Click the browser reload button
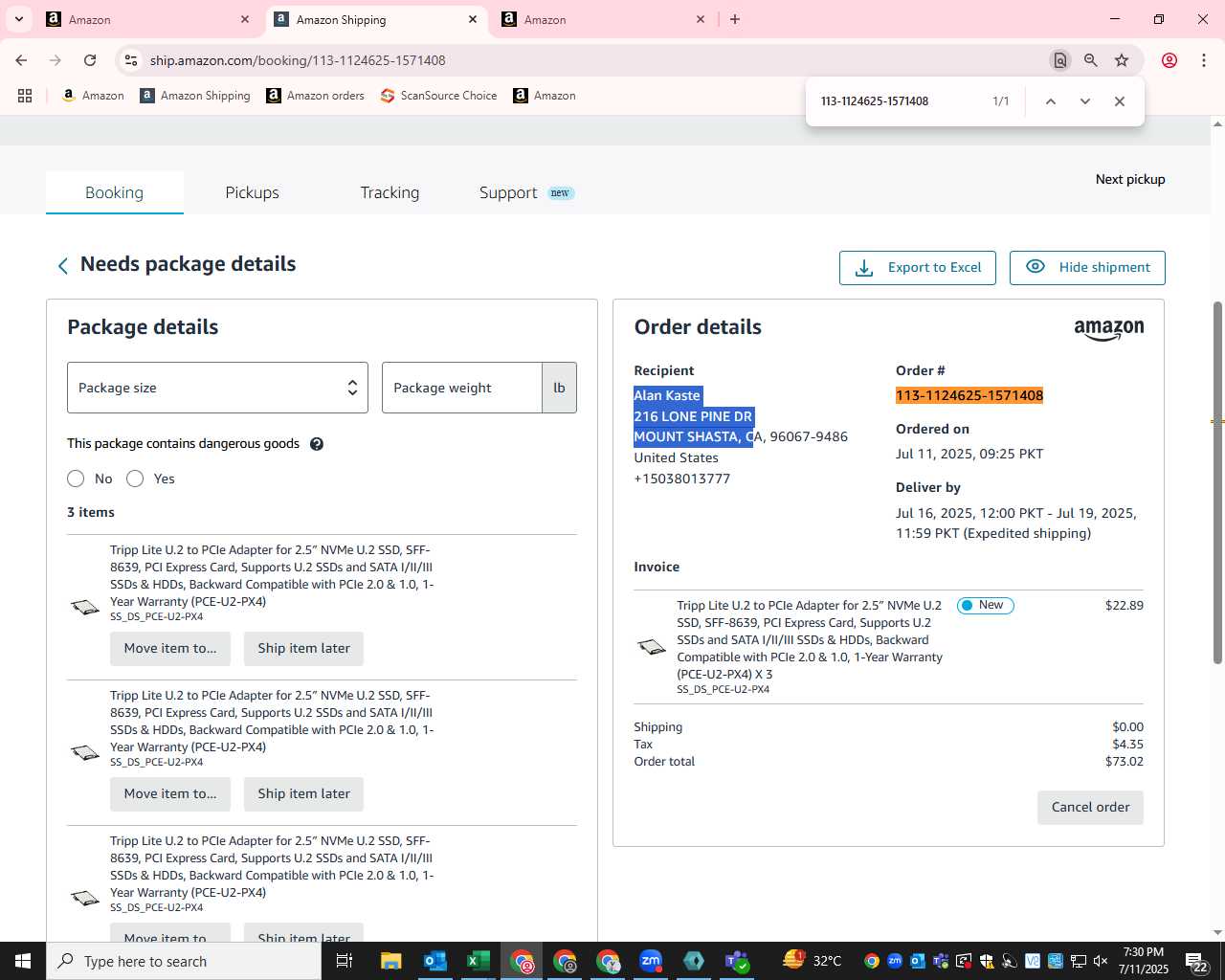This screenshot has width=1225, height=980. (90, 60)
